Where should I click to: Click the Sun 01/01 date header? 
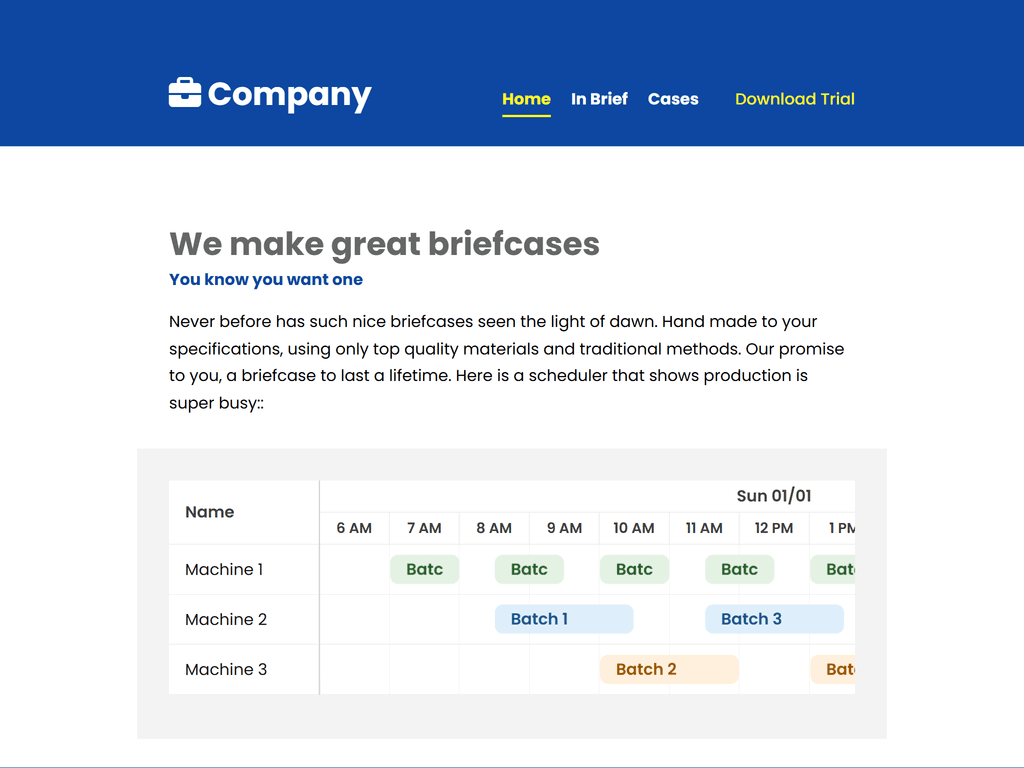[x=774, y=496]
